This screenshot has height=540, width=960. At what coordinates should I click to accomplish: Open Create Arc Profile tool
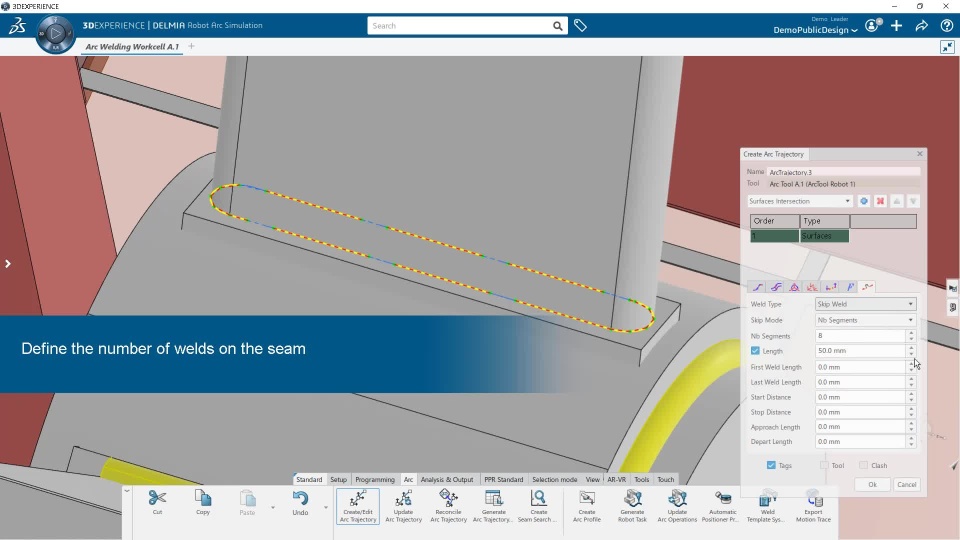(x=587, y=506)
